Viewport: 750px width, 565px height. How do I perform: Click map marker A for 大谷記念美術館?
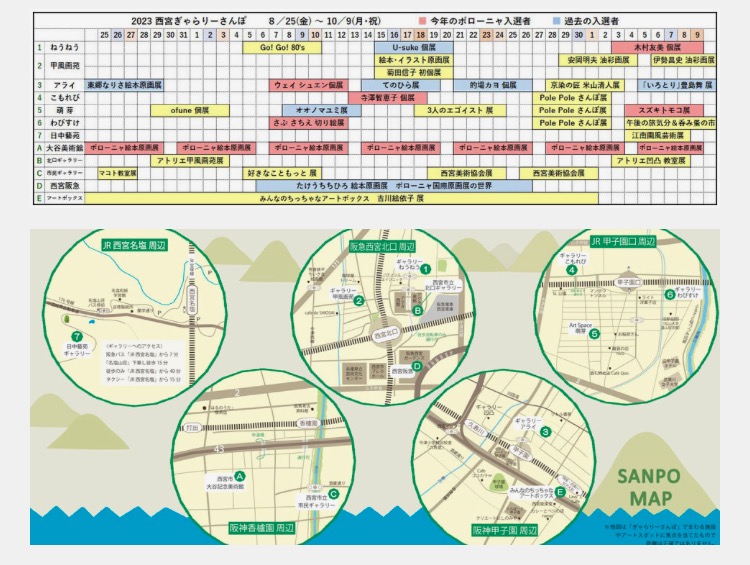(x=240, y=476)
